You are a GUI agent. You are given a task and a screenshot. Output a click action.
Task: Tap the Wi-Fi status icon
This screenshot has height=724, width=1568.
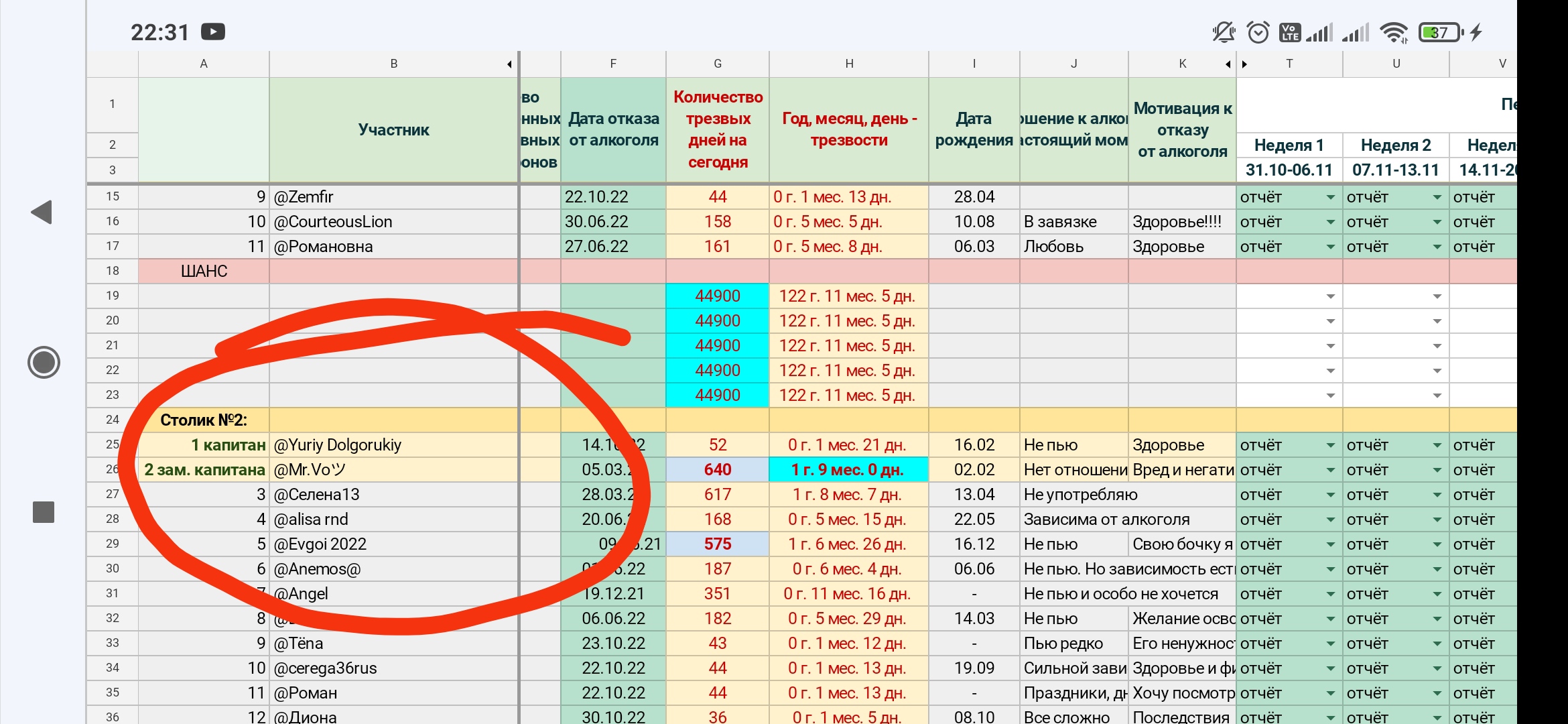tap(1394, 32)
